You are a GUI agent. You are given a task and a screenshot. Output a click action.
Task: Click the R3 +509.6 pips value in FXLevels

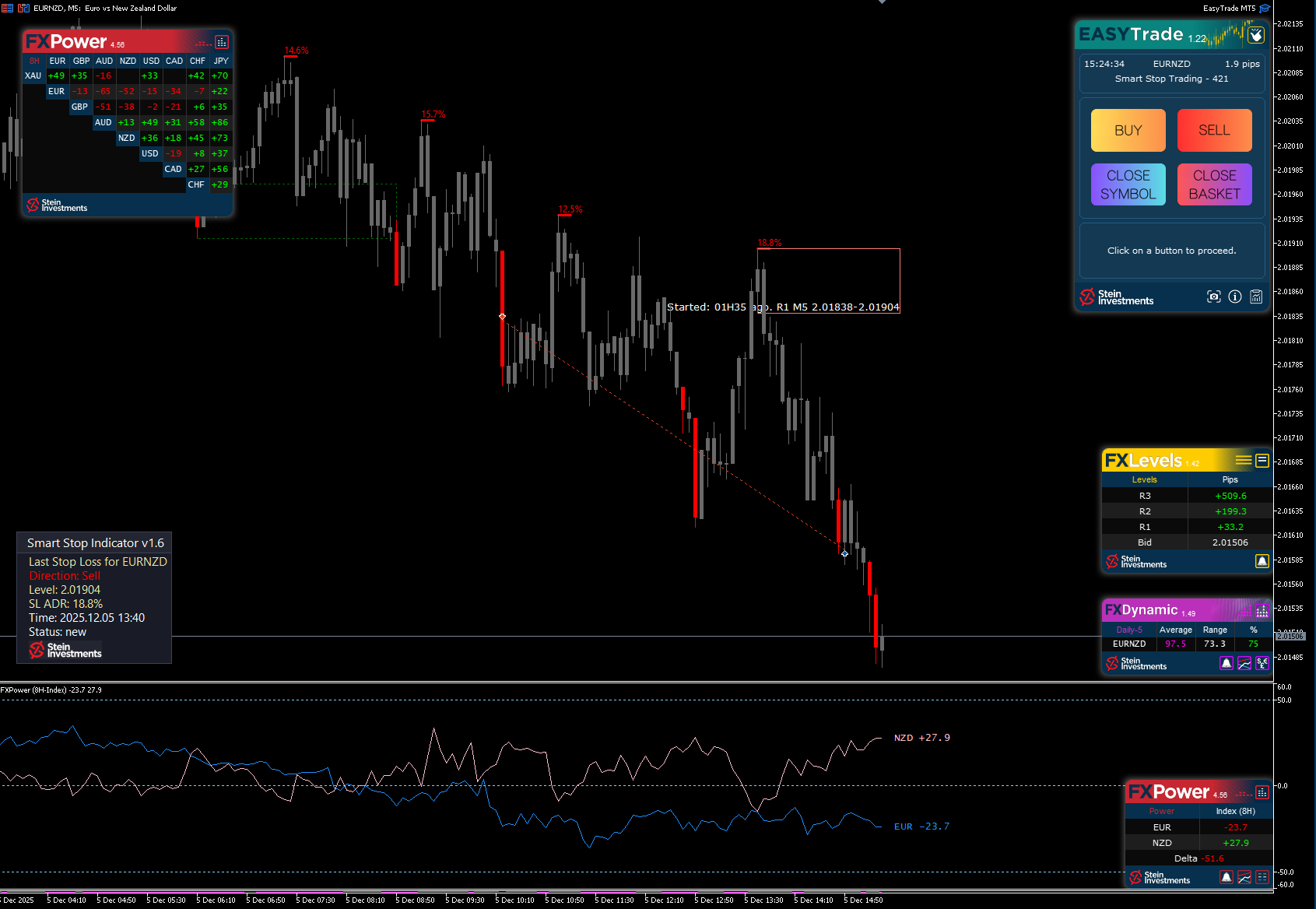pos(1230,496)
